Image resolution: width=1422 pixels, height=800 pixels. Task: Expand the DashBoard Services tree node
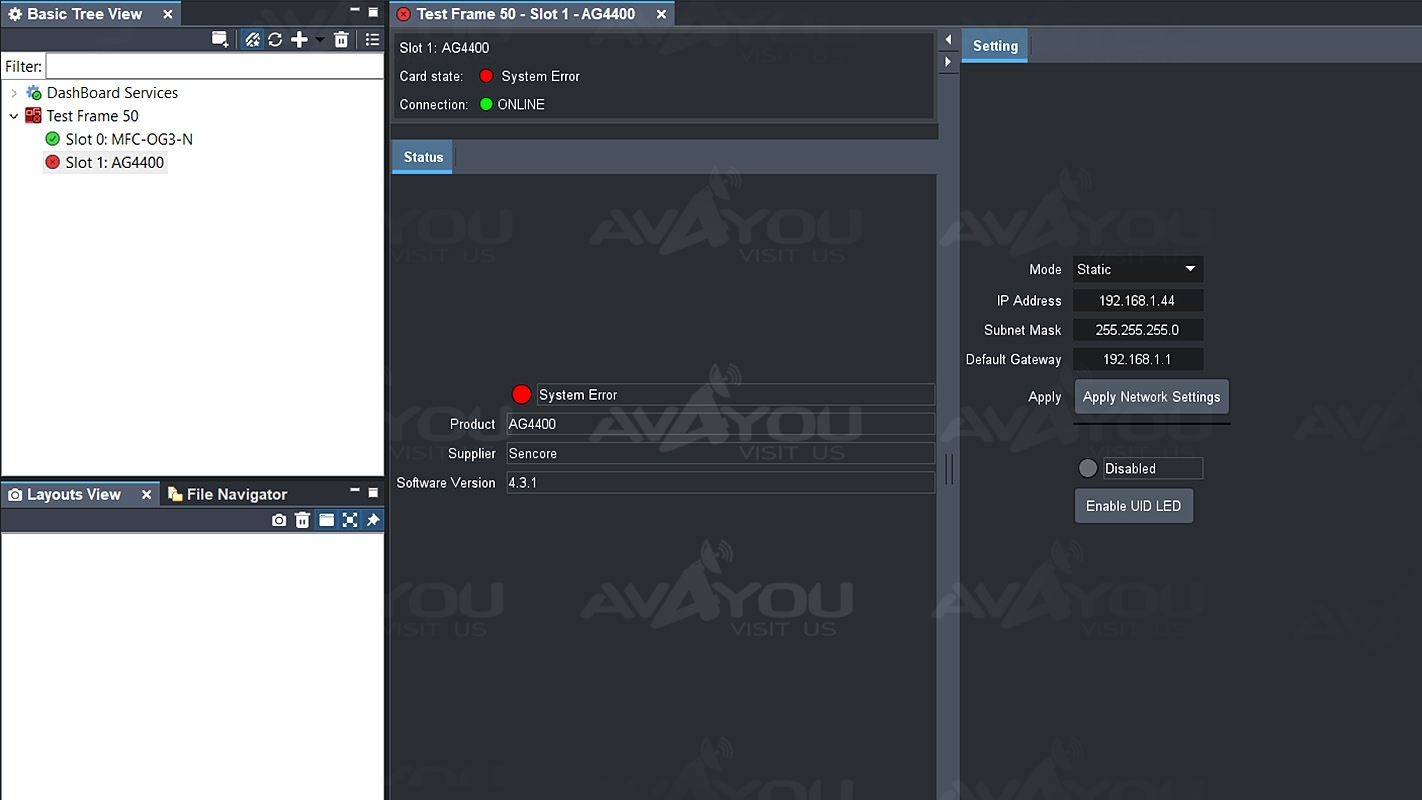[14, 93]
